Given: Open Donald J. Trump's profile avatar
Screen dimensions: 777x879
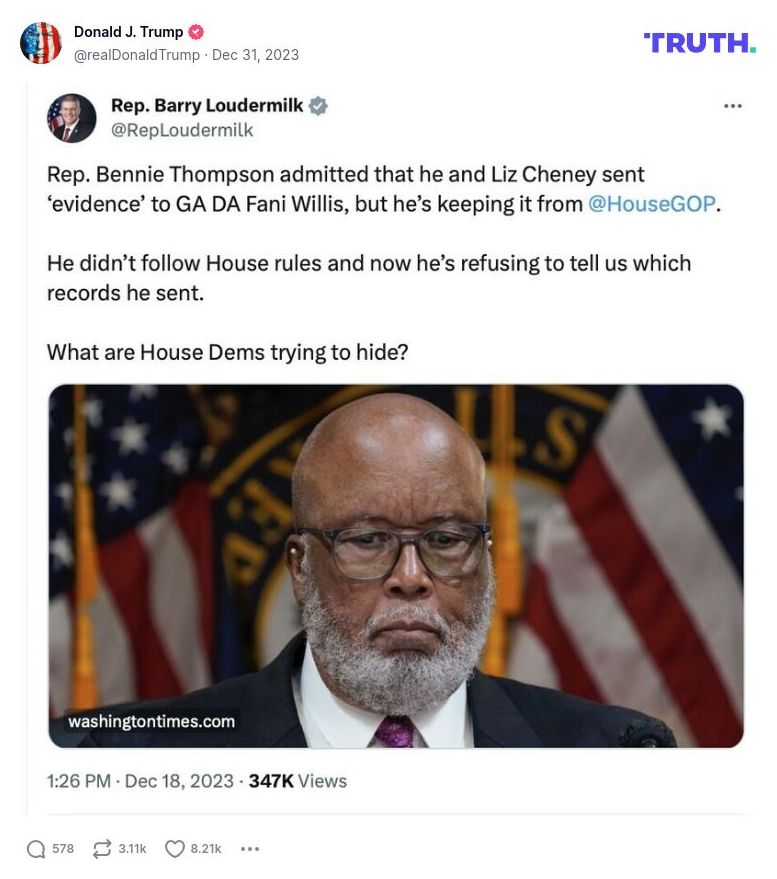Looking at the screenshot, I should 42,43.
